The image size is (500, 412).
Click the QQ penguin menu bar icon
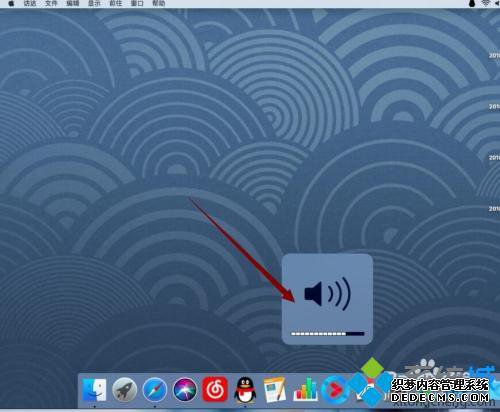click(472, 3)
